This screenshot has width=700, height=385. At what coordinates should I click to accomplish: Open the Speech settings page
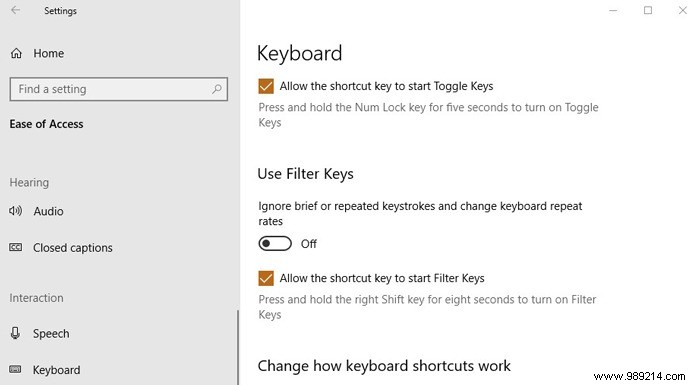(x=51, y=334)
